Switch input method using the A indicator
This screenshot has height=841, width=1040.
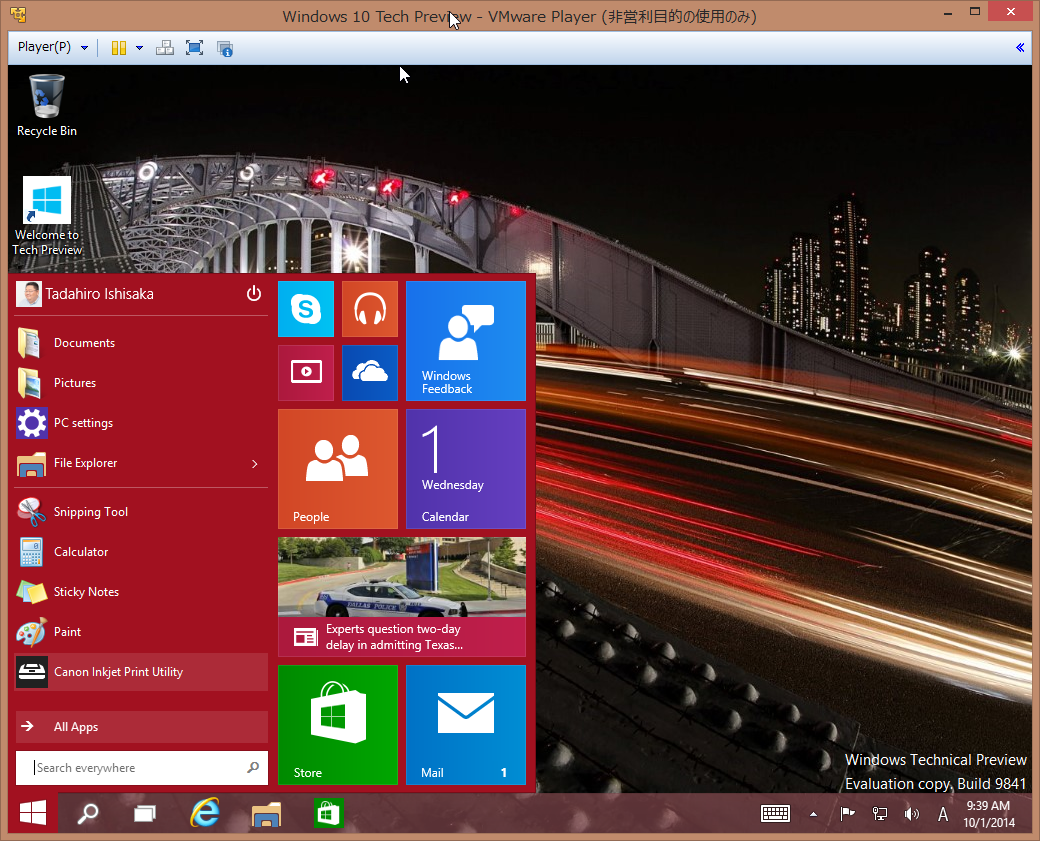942,813
